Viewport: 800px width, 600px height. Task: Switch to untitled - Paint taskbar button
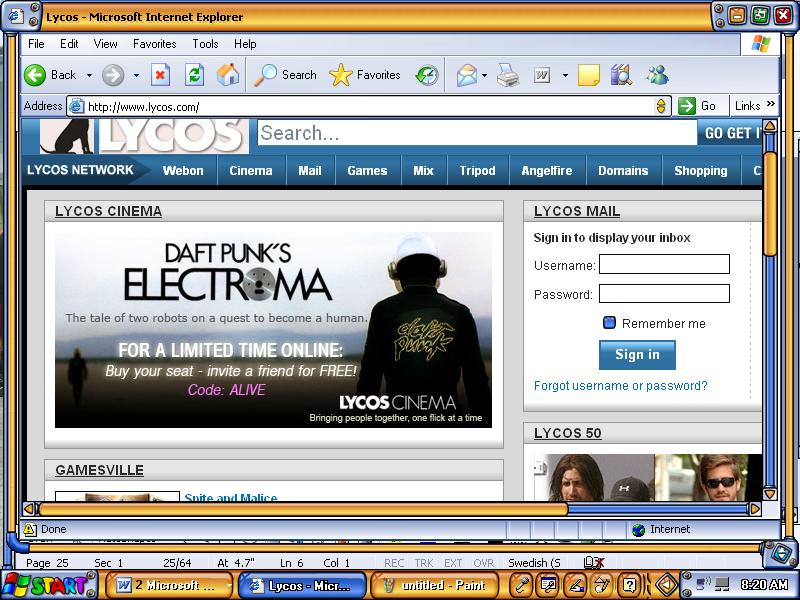(434, 585)
